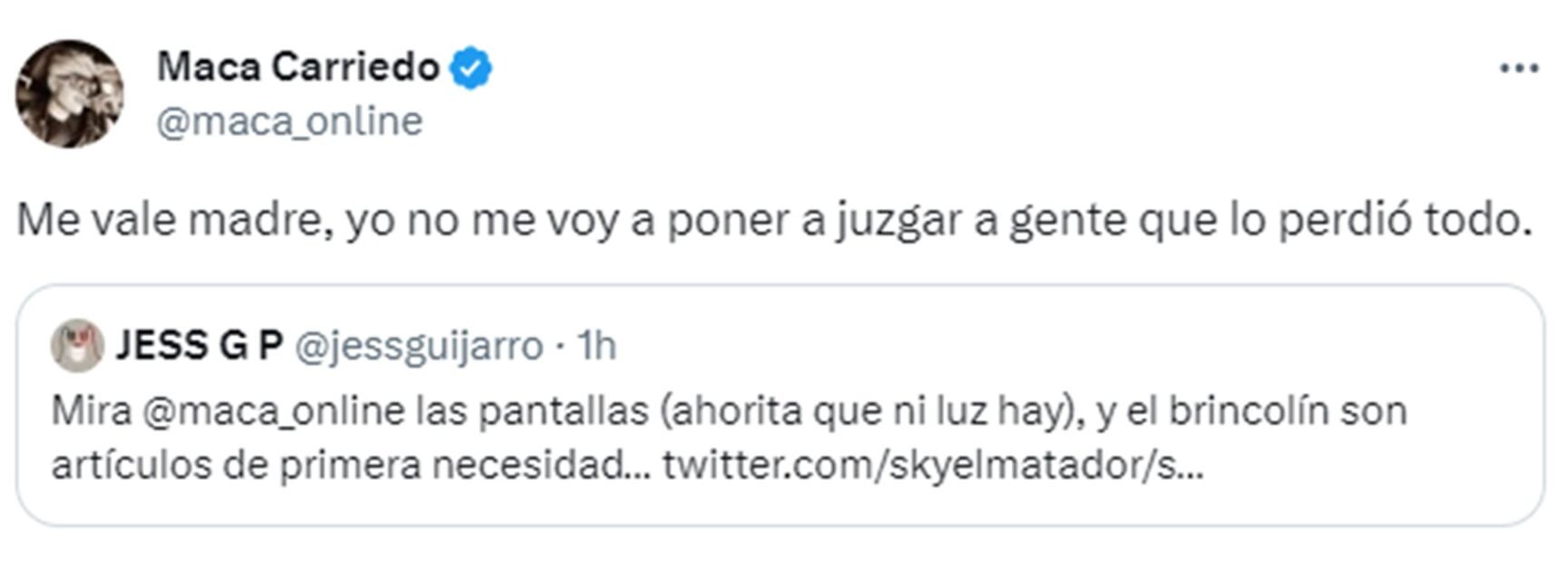Open the three-dot more options menu

[x=1518, y=68]
